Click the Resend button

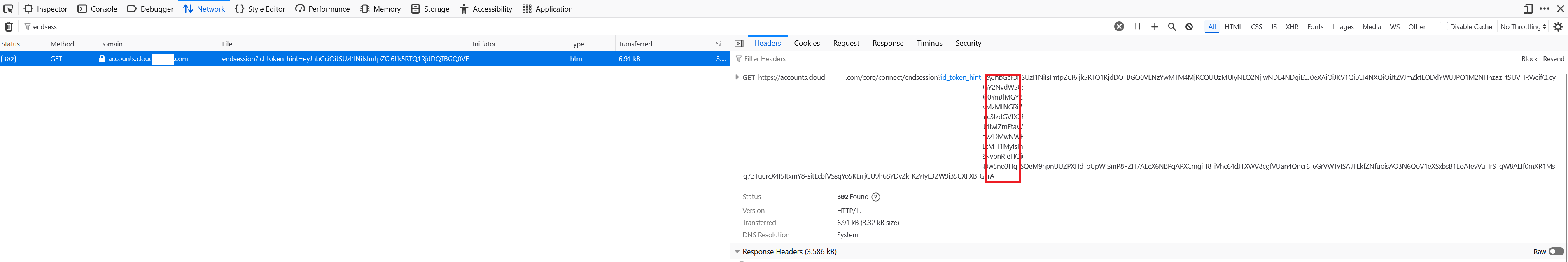point(1554,59)
